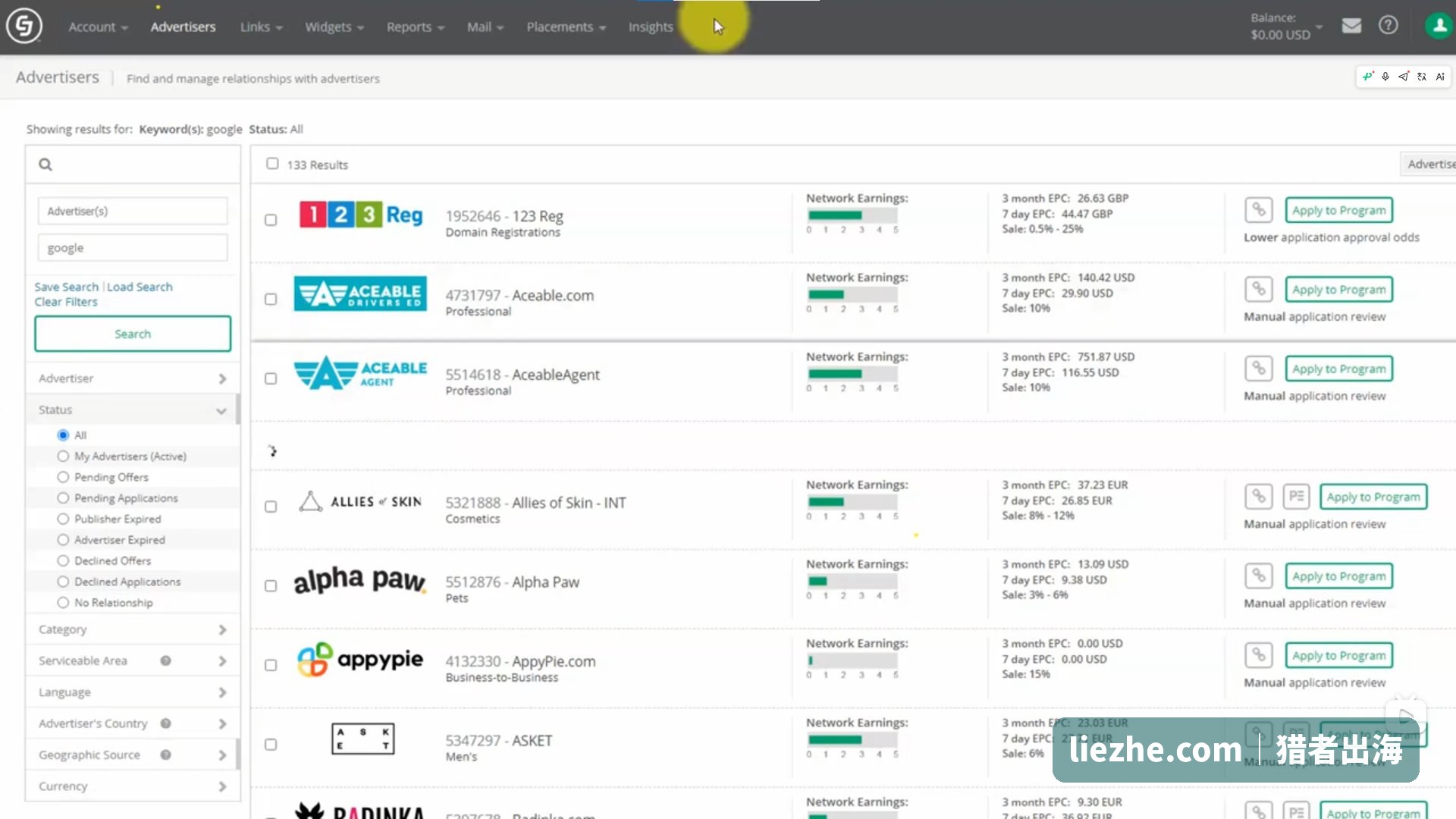1456x819 pixels.
Task: Click Clear Filters link
Action: click(x=66, y=302)
